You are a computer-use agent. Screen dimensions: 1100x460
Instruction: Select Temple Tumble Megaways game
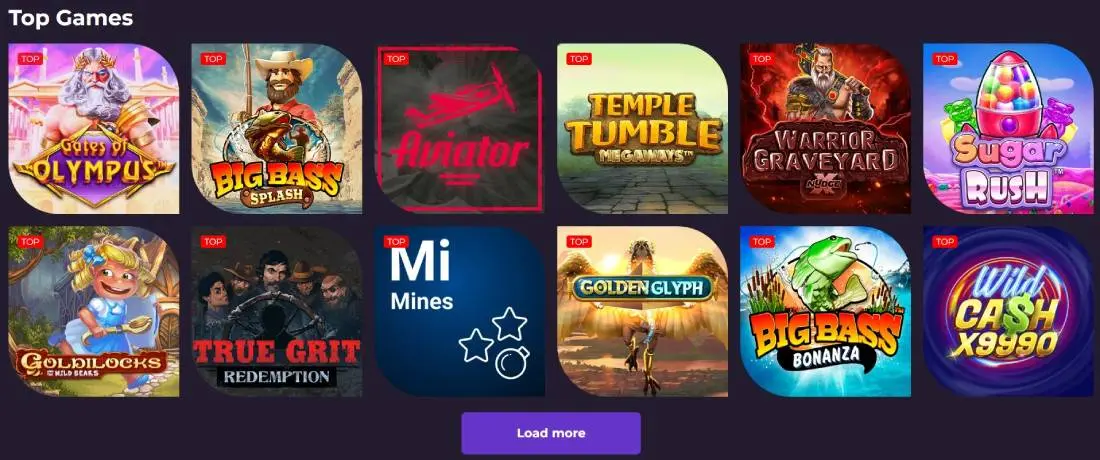643,128
